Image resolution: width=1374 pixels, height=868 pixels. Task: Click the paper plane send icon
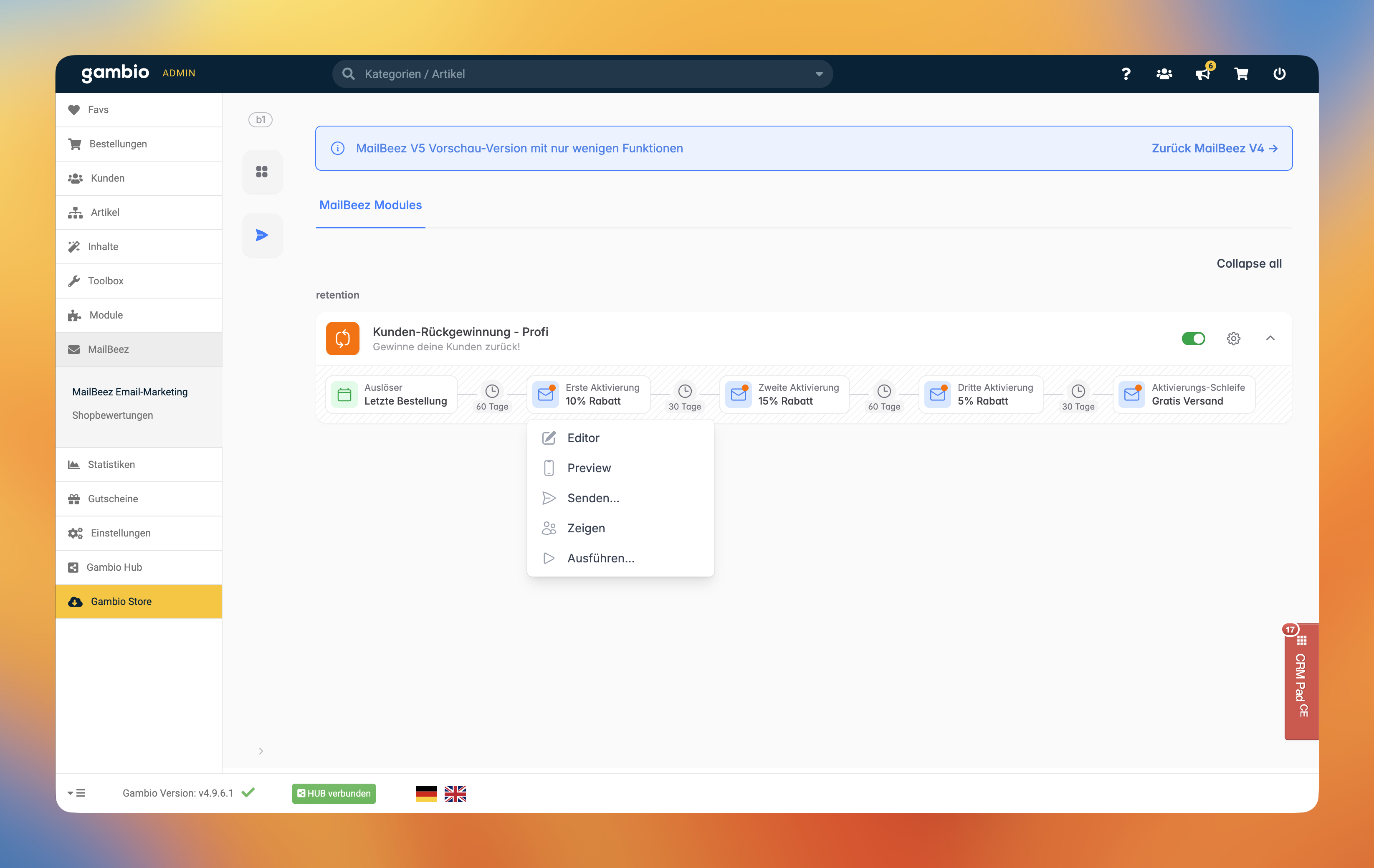[262, 235]
